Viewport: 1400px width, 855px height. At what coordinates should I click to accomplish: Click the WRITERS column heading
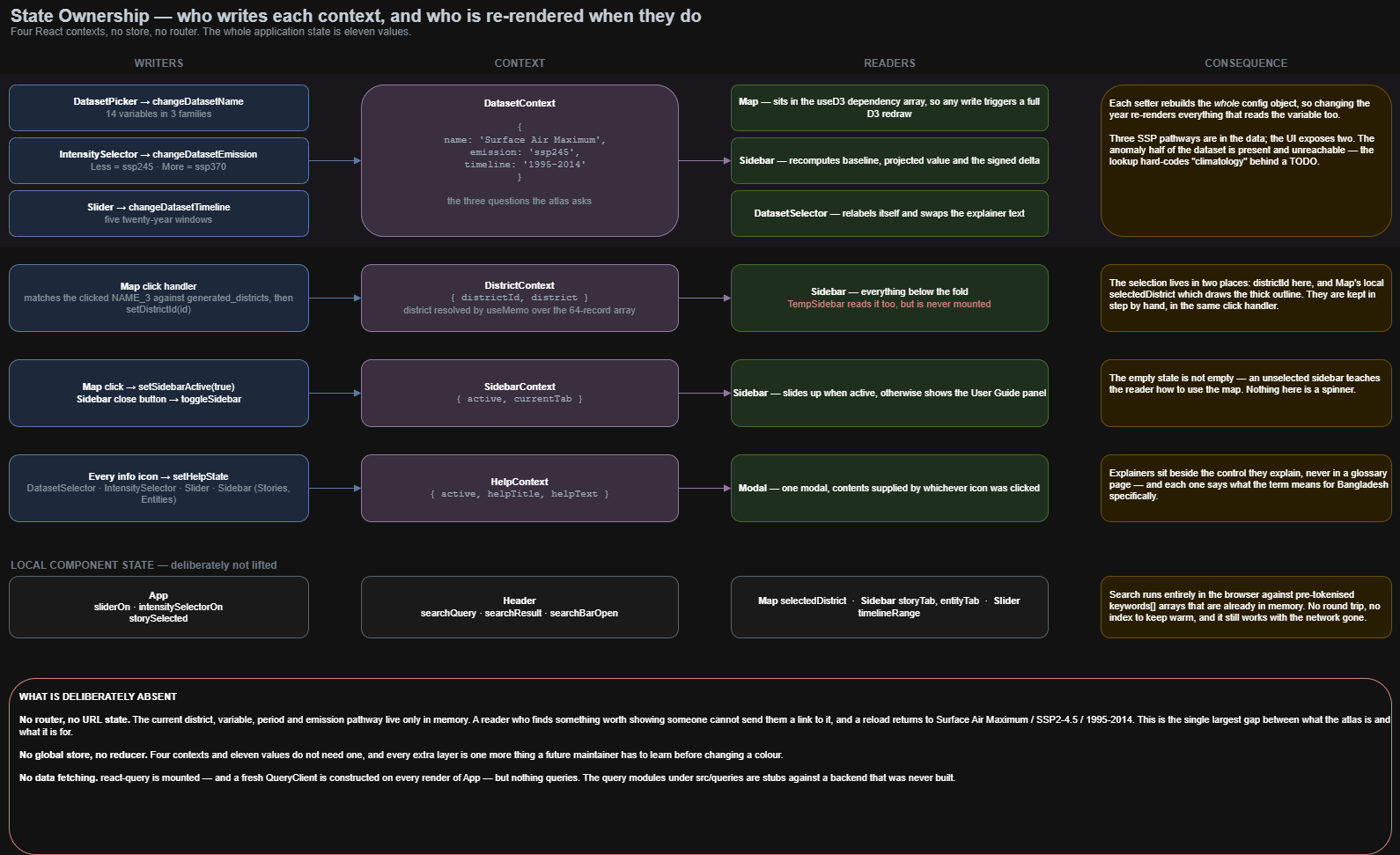tap(158, 63)
